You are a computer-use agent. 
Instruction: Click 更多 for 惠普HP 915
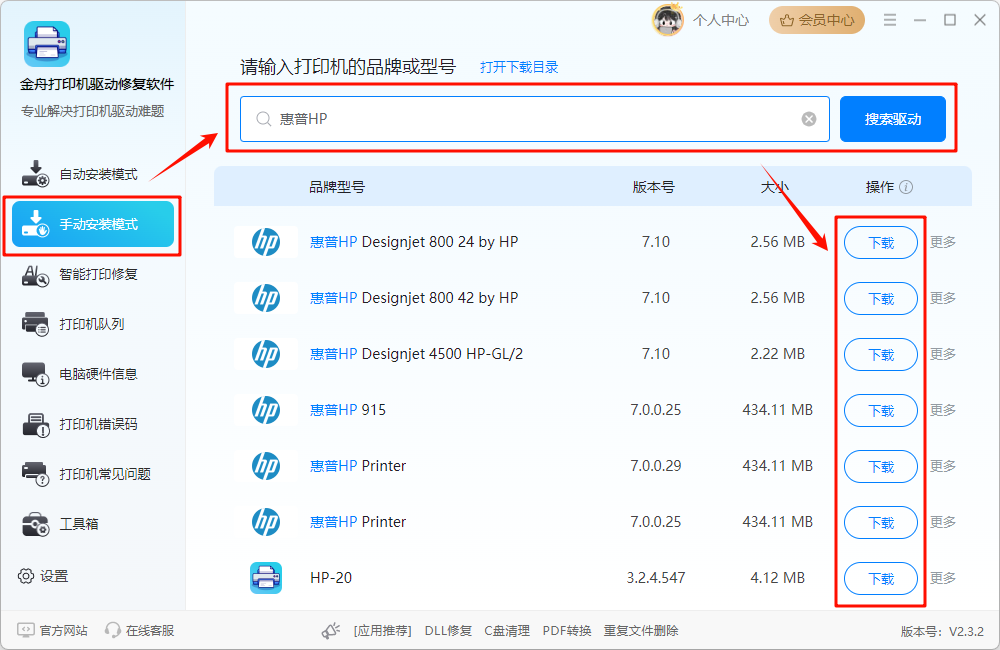click(x=943, y=410)
